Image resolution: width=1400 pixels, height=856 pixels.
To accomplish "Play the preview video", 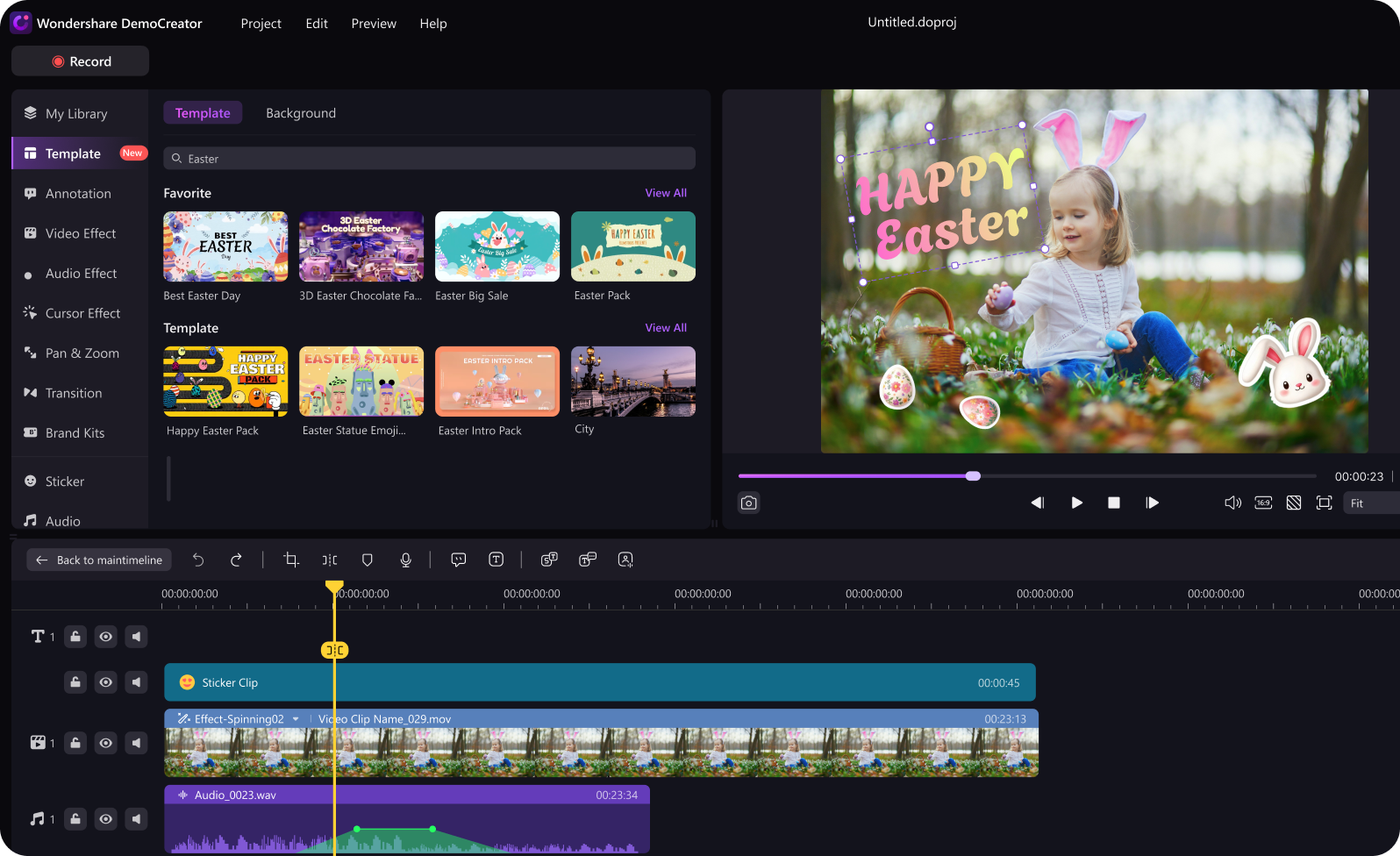I will point(1076,503).
